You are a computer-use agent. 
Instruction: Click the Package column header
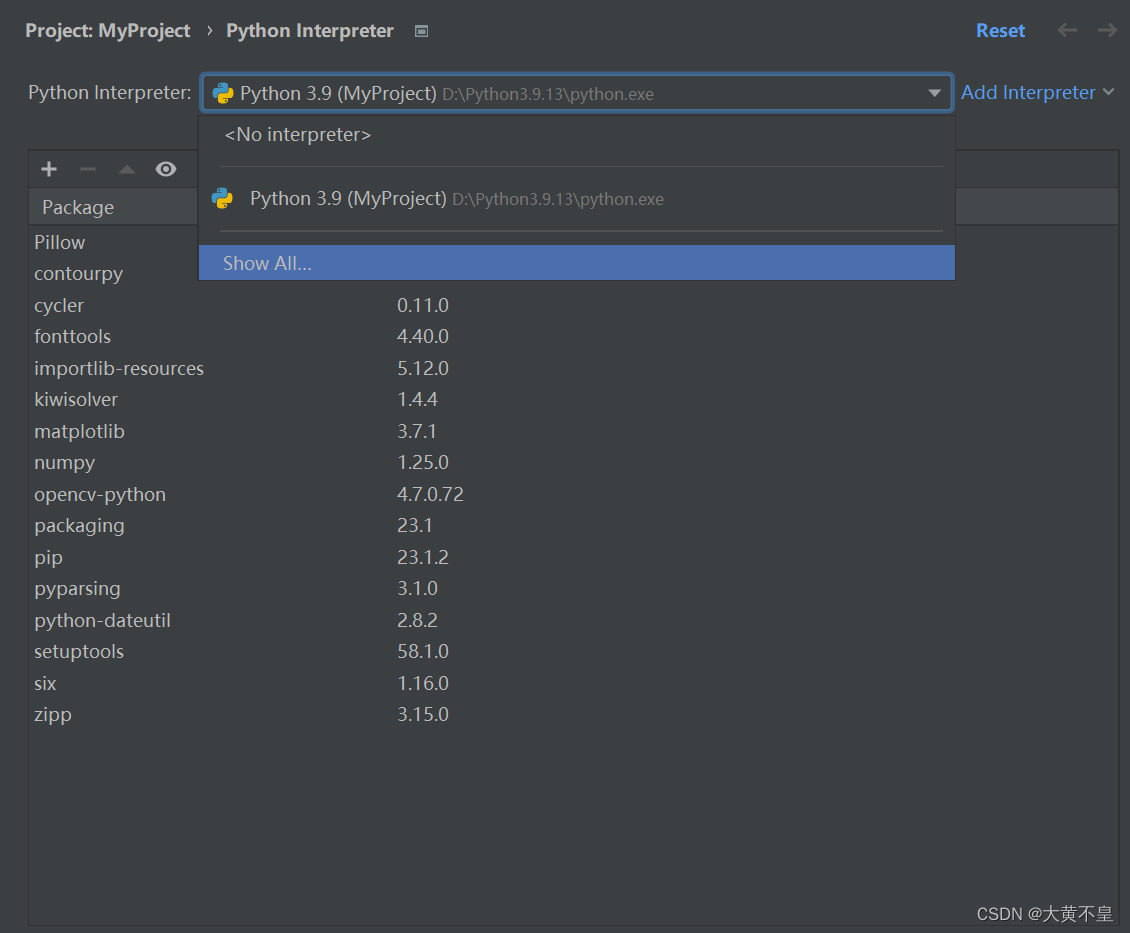(x=78, y=207)
